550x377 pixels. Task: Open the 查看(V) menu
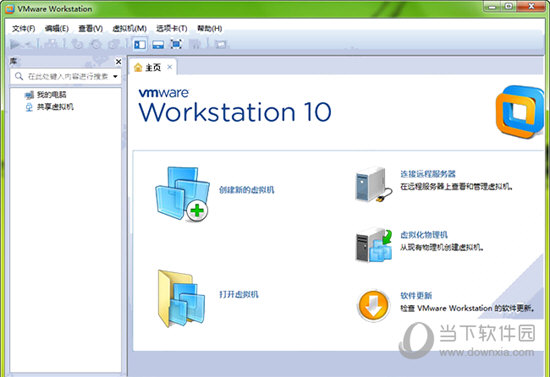click(90, 28)
